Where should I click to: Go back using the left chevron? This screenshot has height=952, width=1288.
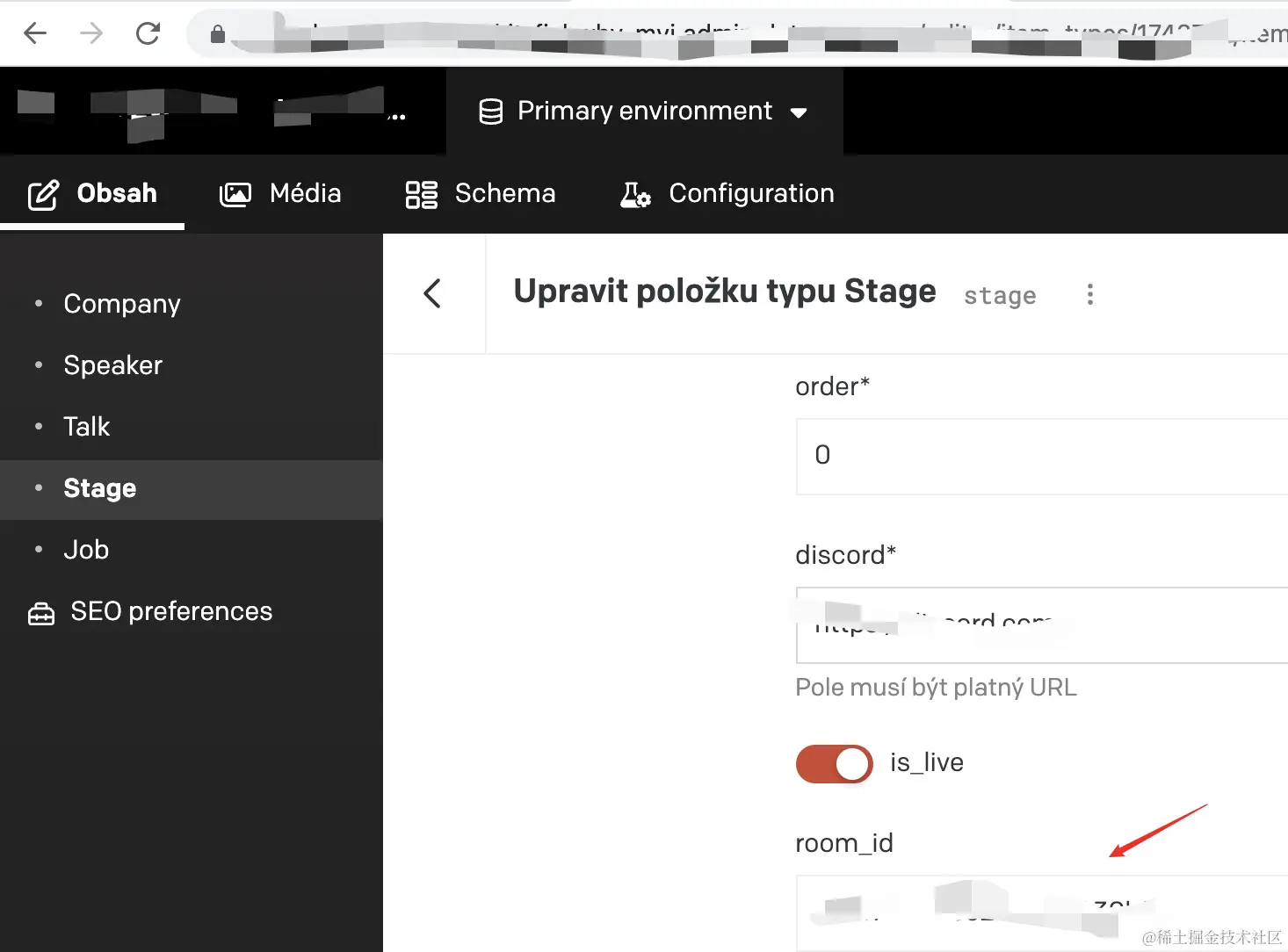pyautogui.click(x=432, y=293)
